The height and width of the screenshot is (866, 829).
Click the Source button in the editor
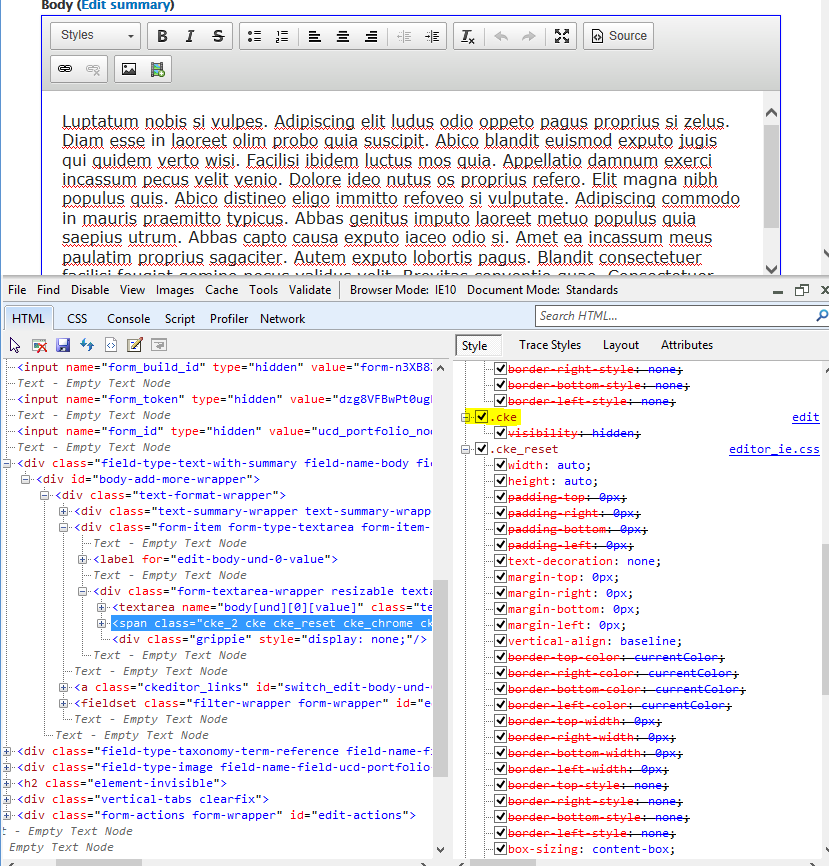pyautogui.click(x=619, y=36)
